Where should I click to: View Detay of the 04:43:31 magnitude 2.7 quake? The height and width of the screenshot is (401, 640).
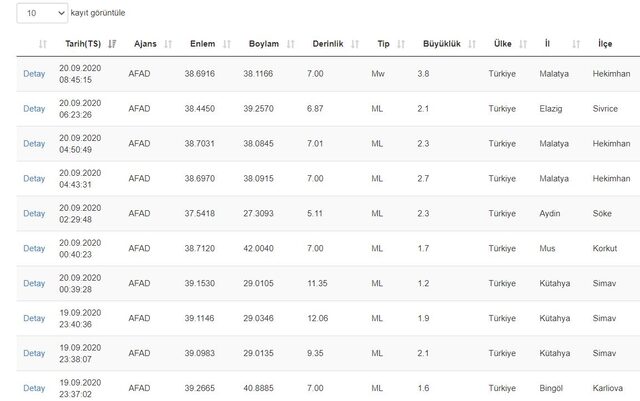(34, 179)
